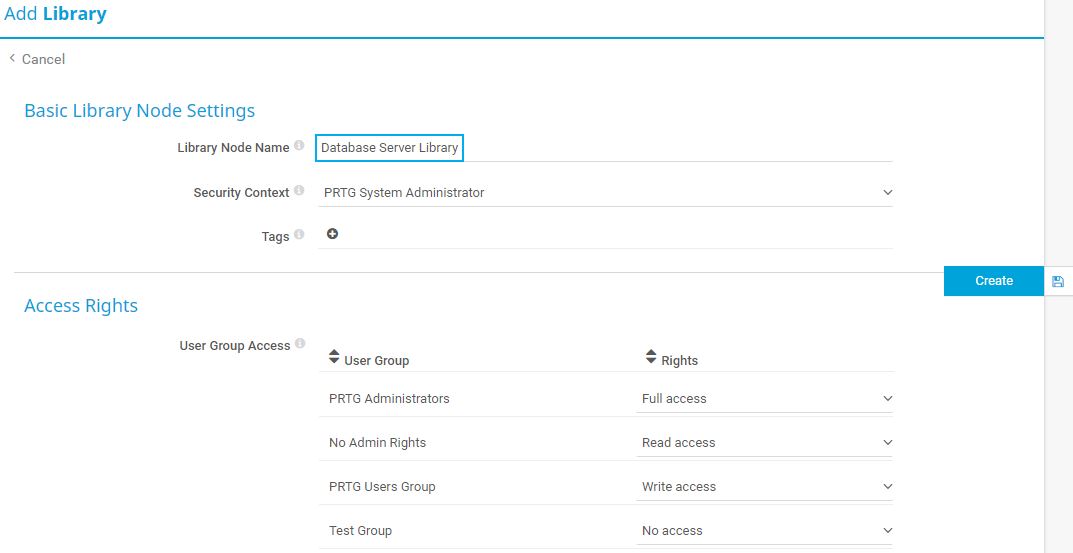Click the Cancel link

(43, 59)
